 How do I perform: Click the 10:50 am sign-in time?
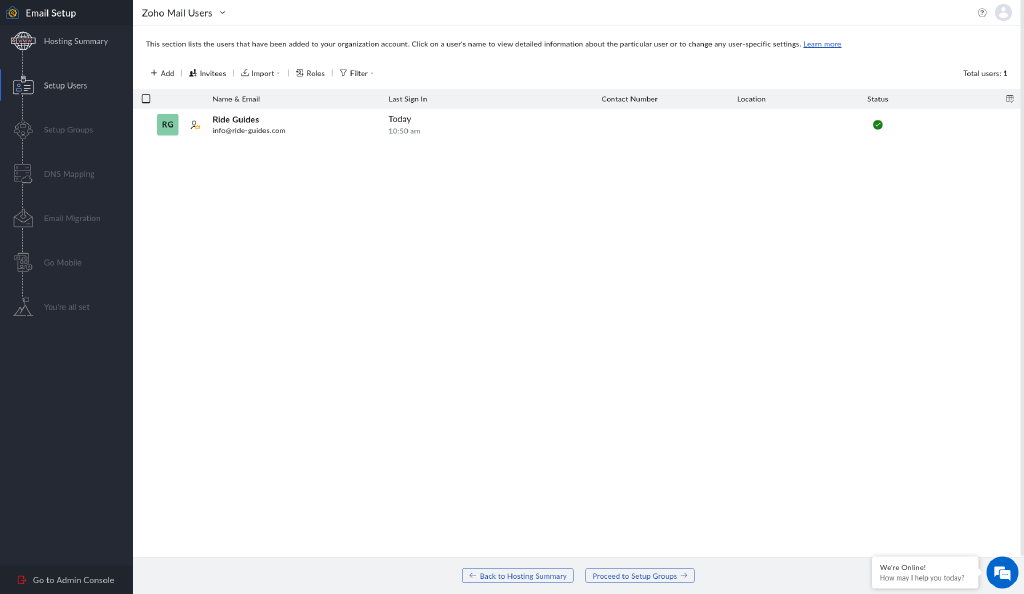(404, 131)
